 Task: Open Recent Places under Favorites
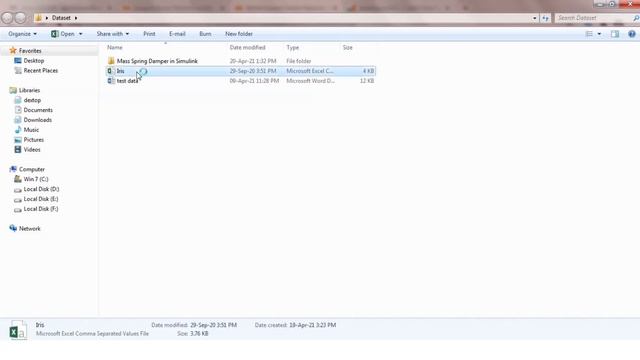coord(40,71)
